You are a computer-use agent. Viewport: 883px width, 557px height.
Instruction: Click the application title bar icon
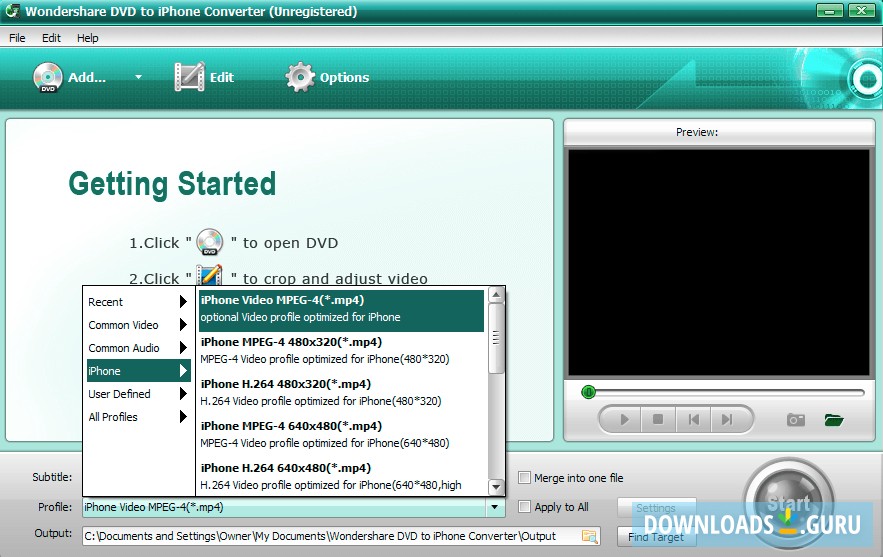12,11
